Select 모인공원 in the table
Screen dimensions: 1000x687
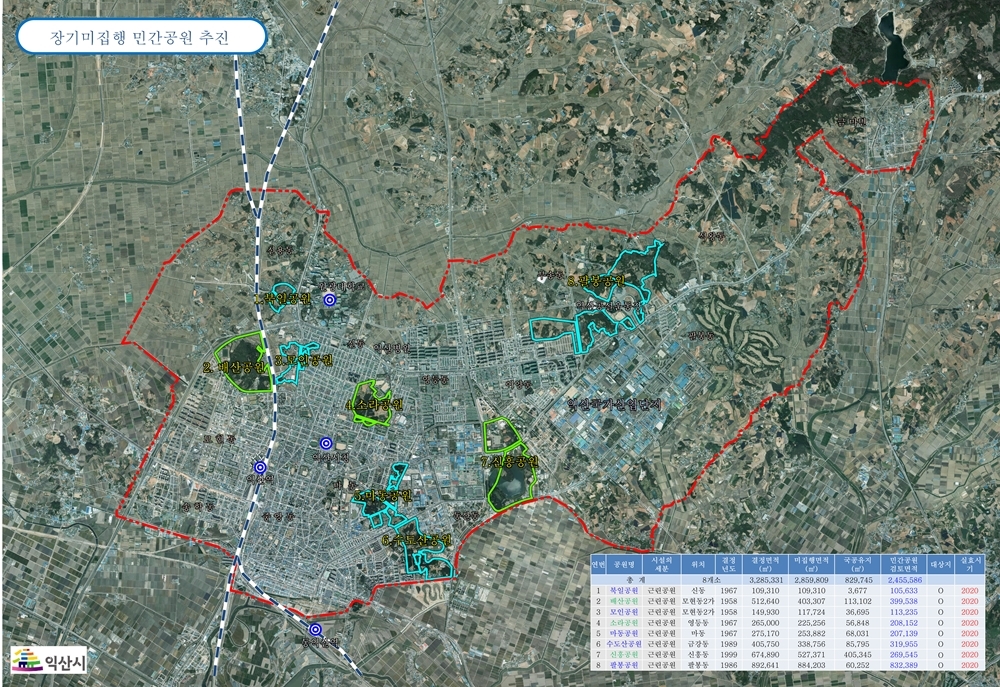(624, 612)
